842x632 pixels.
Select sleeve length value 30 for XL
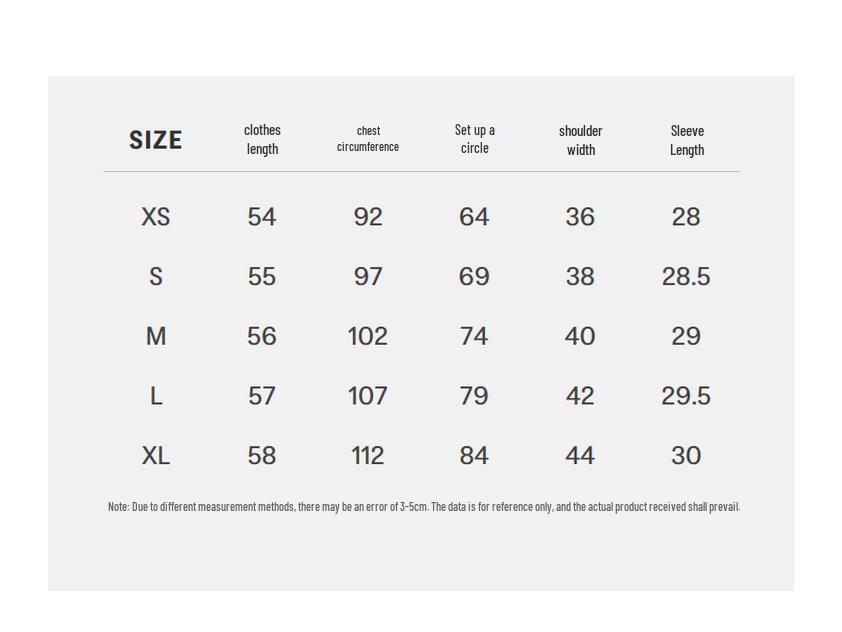tap(686, 456)
